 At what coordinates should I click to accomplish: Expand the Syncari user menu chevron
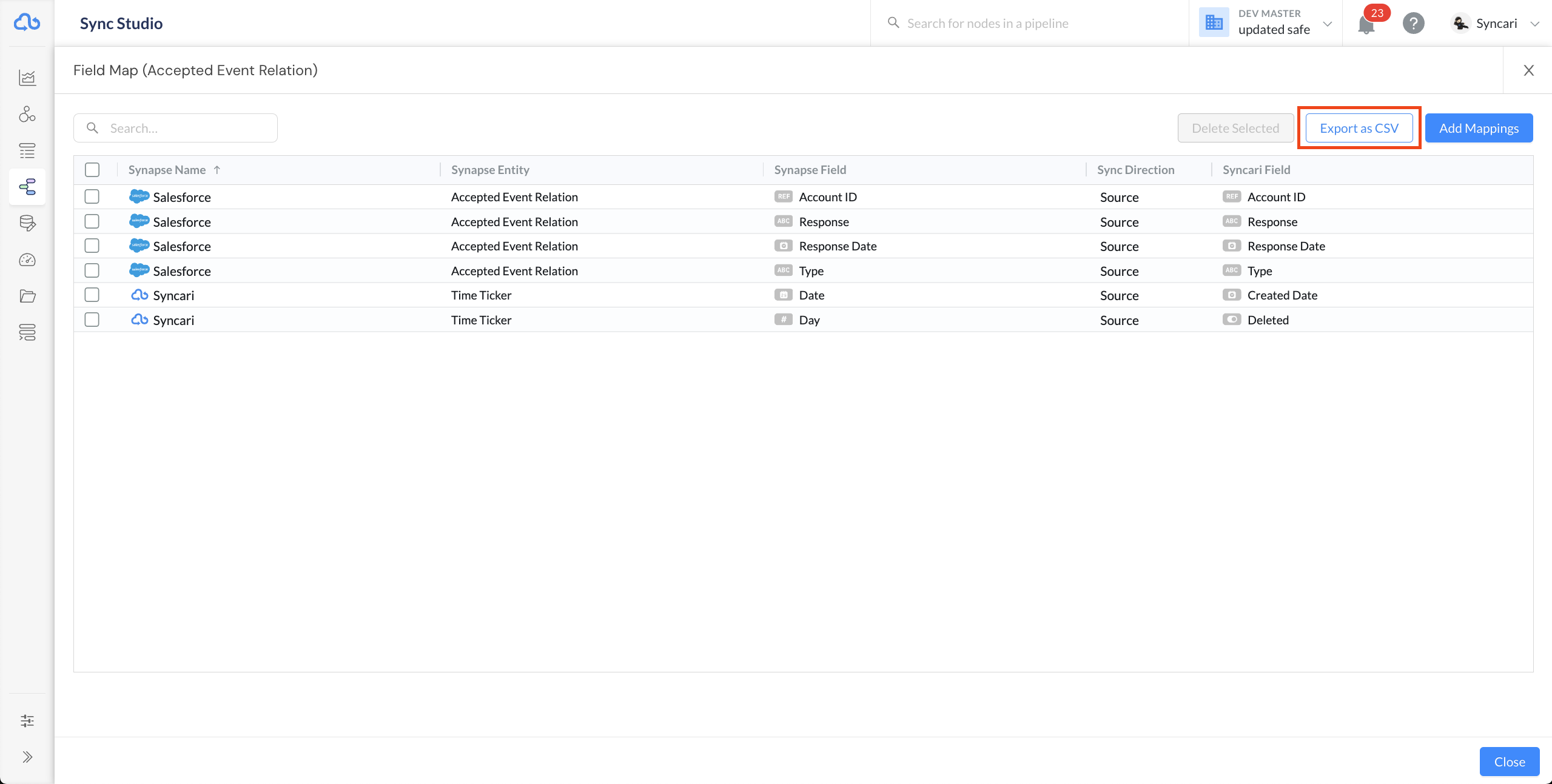1535,24
